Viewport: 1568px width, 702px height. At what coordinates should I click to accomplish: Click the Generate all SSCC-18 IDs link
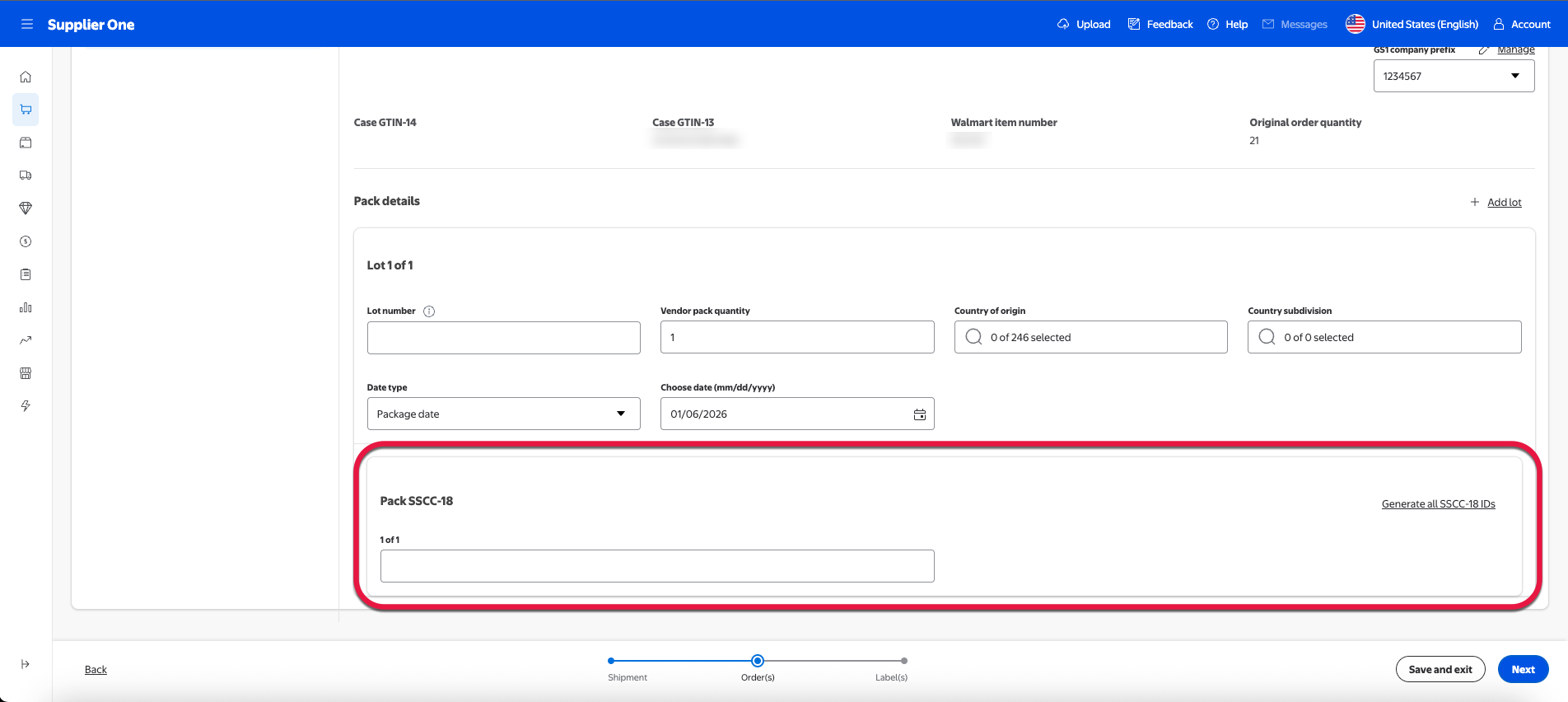(x=1438, y=504)
